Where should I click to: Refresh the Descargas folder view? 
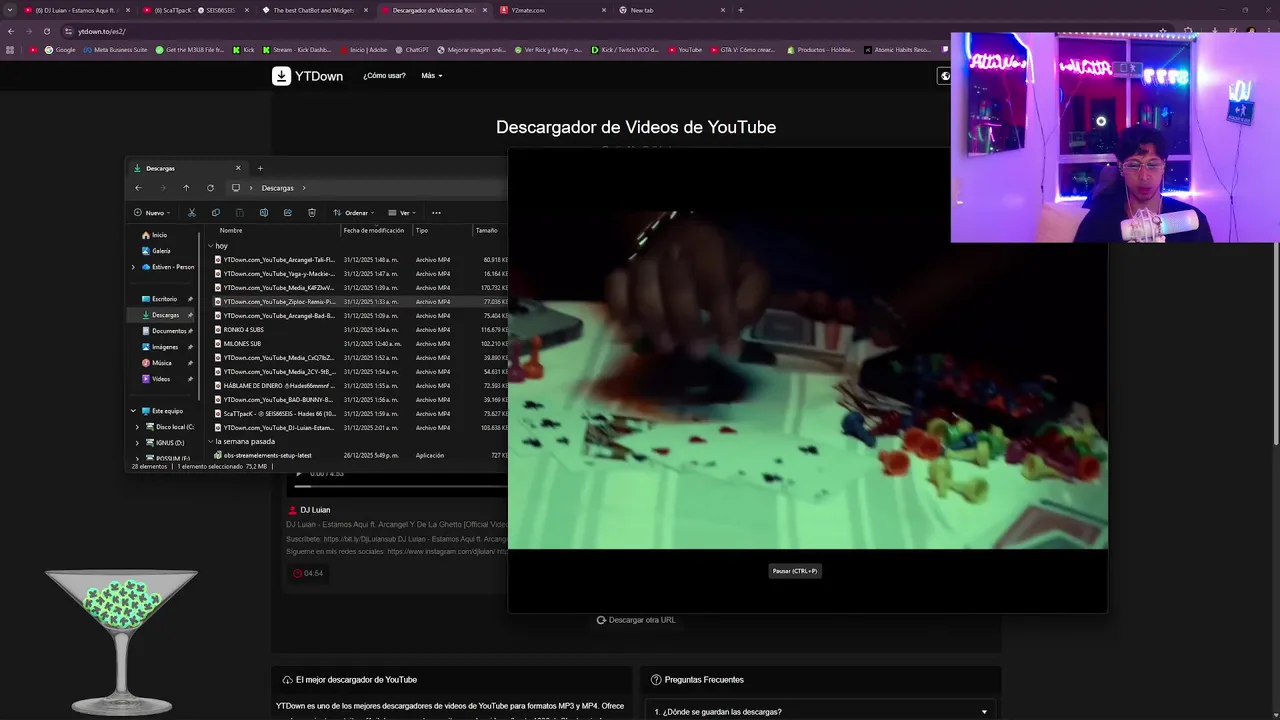pyautogui.click(x=210, y=188)
